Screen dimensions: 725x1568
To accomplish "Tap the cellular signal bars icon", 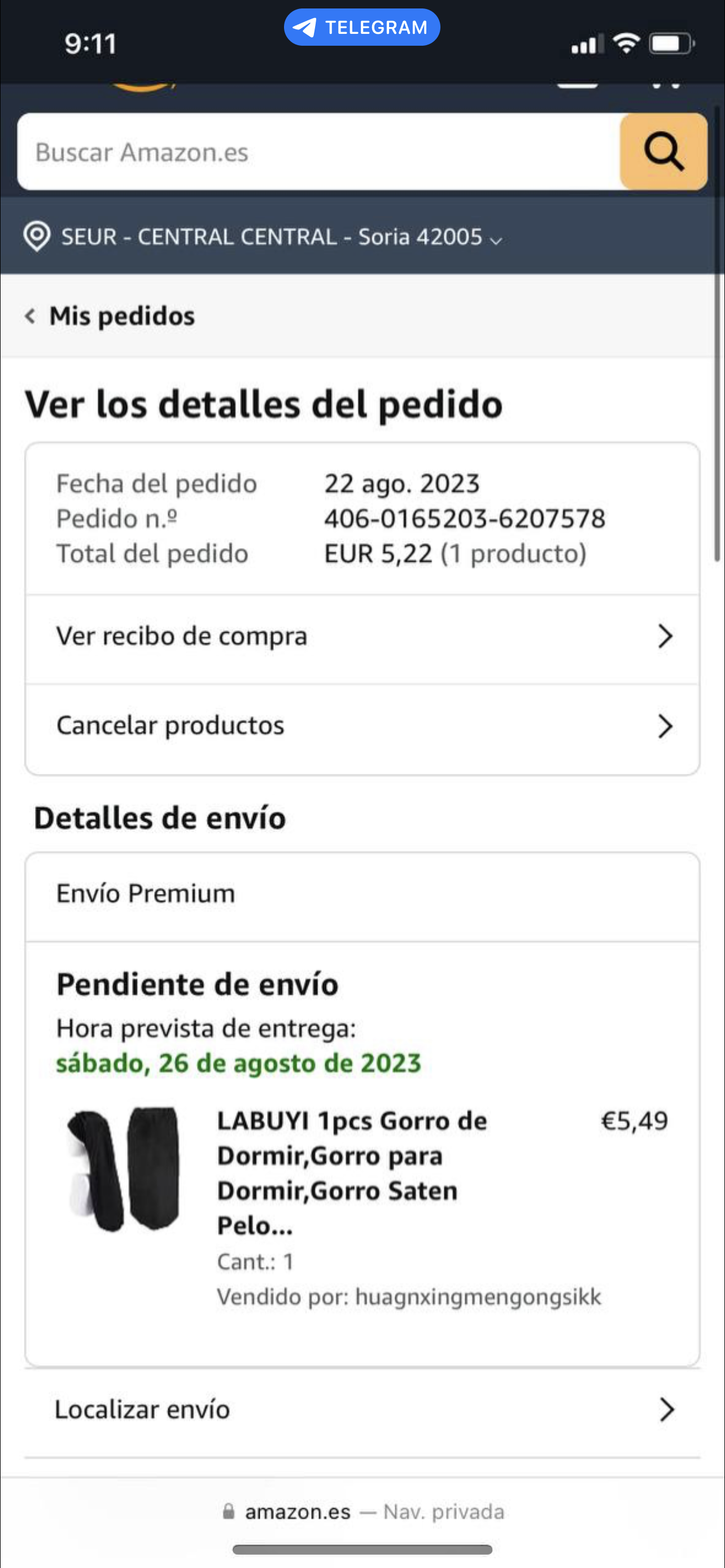I will point(586,45).
